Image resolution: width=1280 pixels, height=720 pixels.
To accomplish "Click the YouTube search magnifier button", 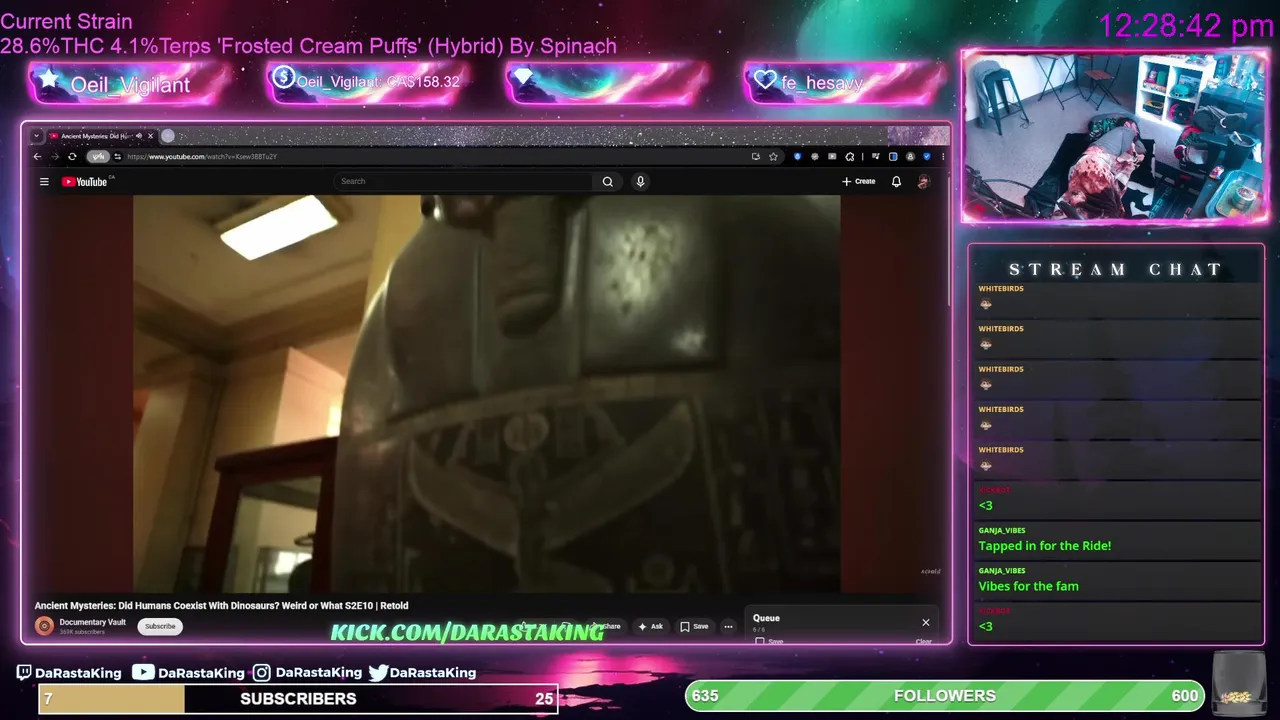I will [607, 181].
